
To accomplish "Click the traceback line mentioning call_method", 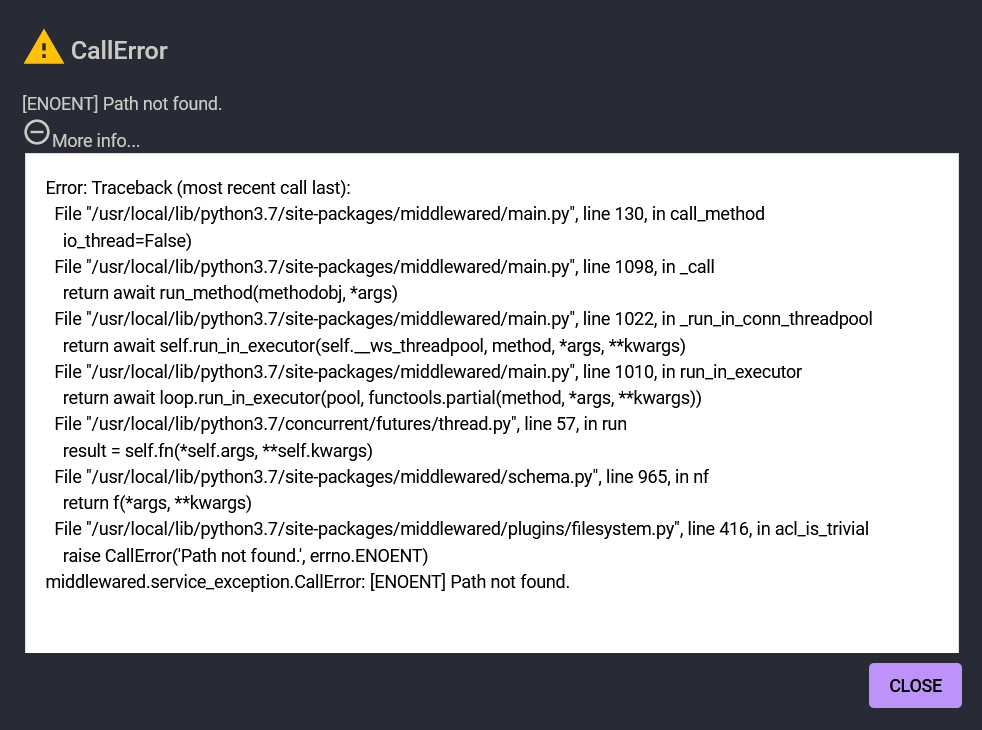I will click(x=410, y=214).
